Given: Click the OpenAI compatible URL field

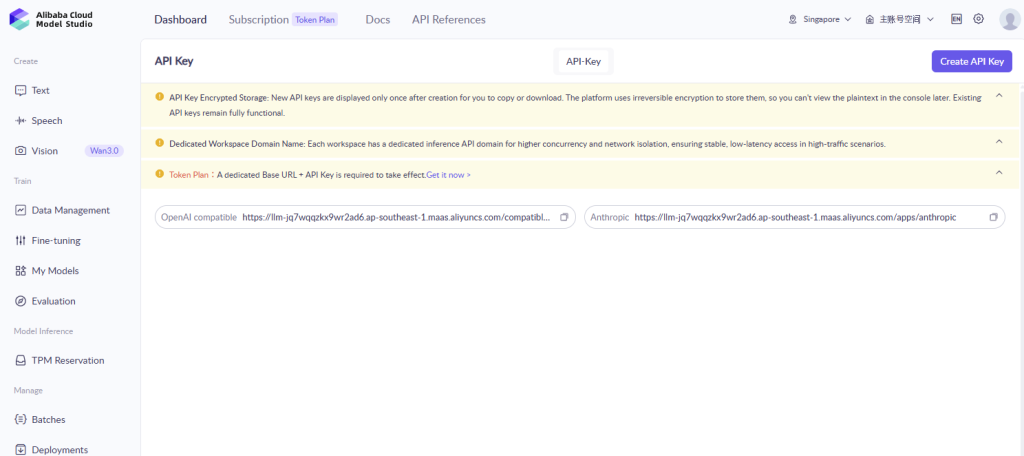Looking at the screenshot, I should pyautogui.click(x=365, y=218).
